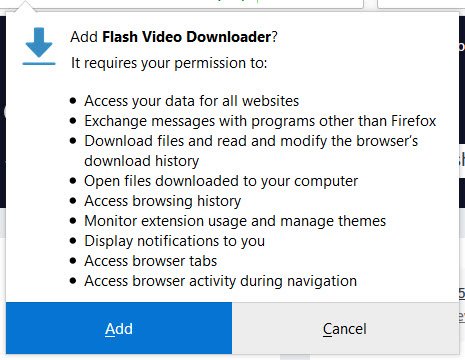Select 'Open files downloaded to your computer'

pyautogui.click(x=221, y=181)
